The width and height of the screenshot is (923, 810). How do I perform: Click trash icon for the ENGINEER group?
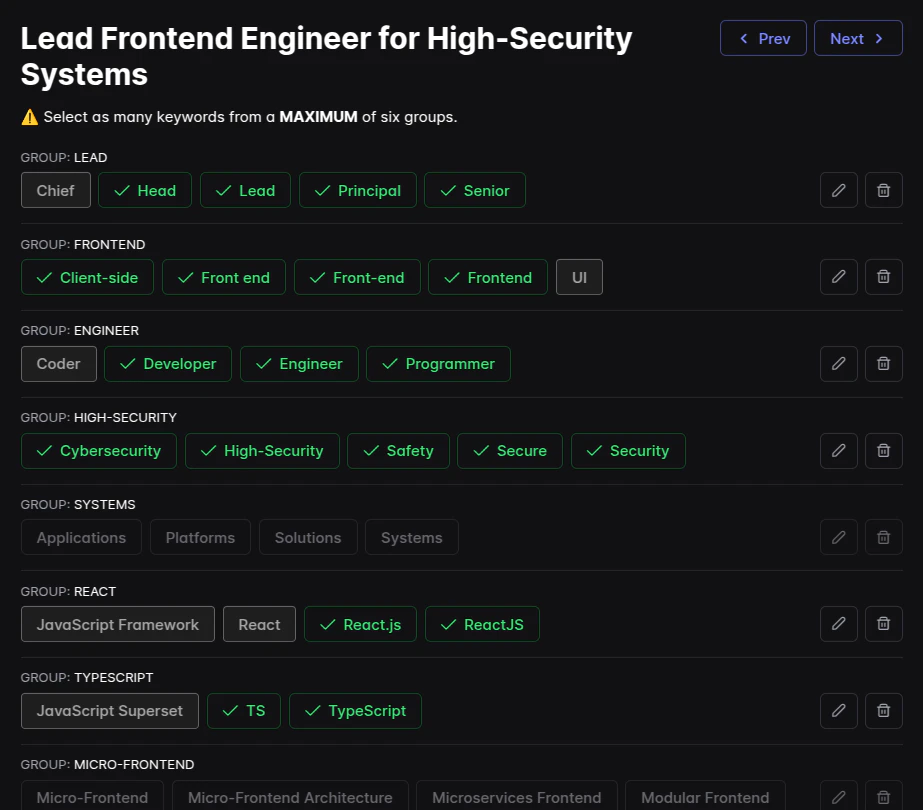click(883, 364)
